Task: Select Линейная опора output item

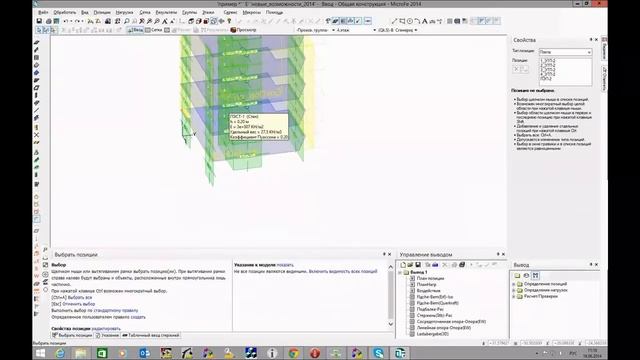Action: point(444,328)
